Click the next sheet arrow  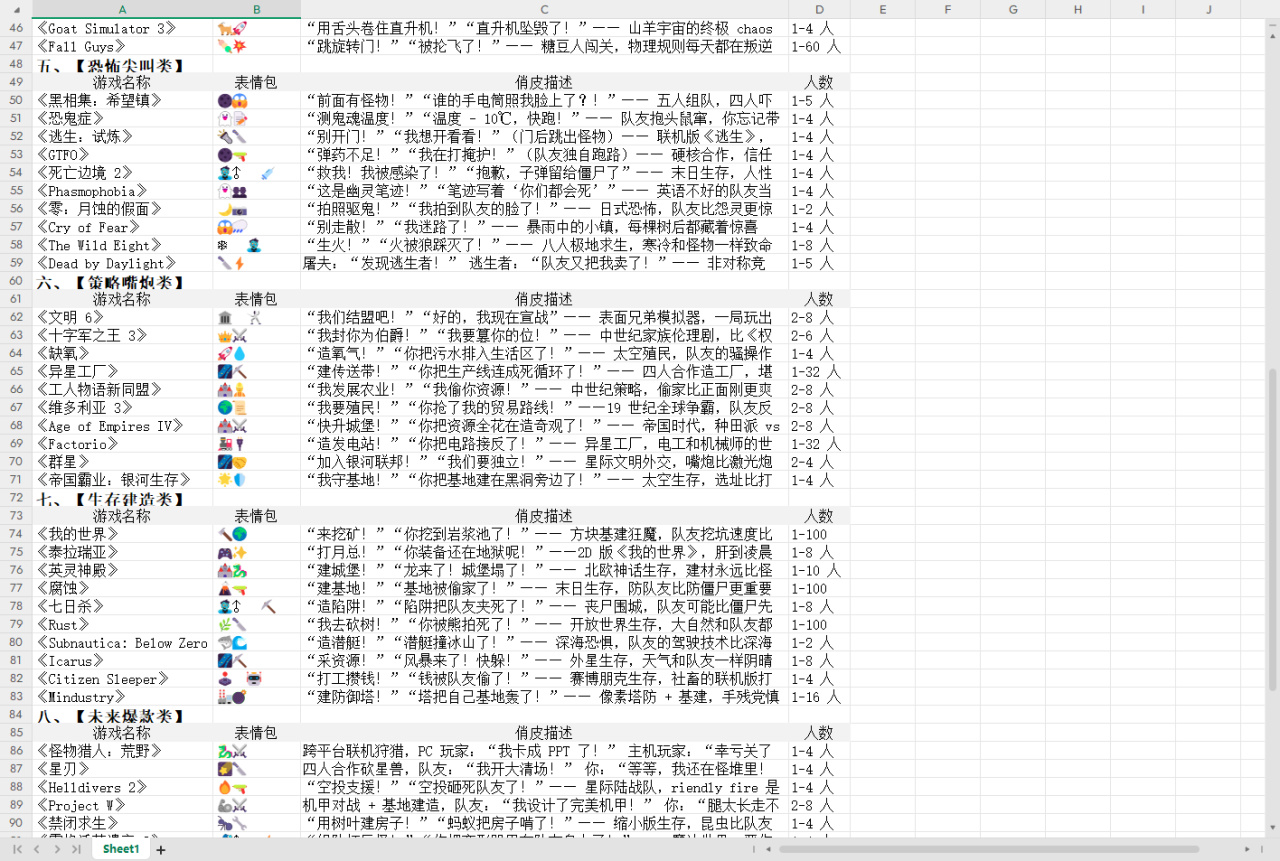[x=57, y=849]
